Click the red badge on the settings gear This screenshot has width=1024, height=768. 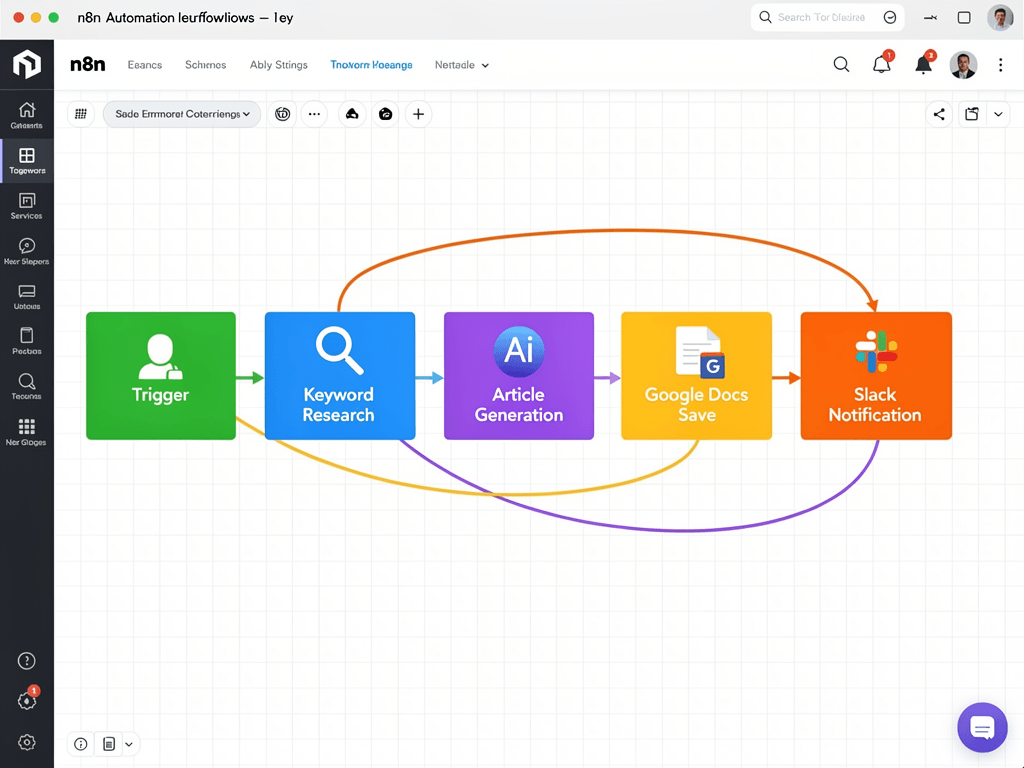(x=33, y=691)
